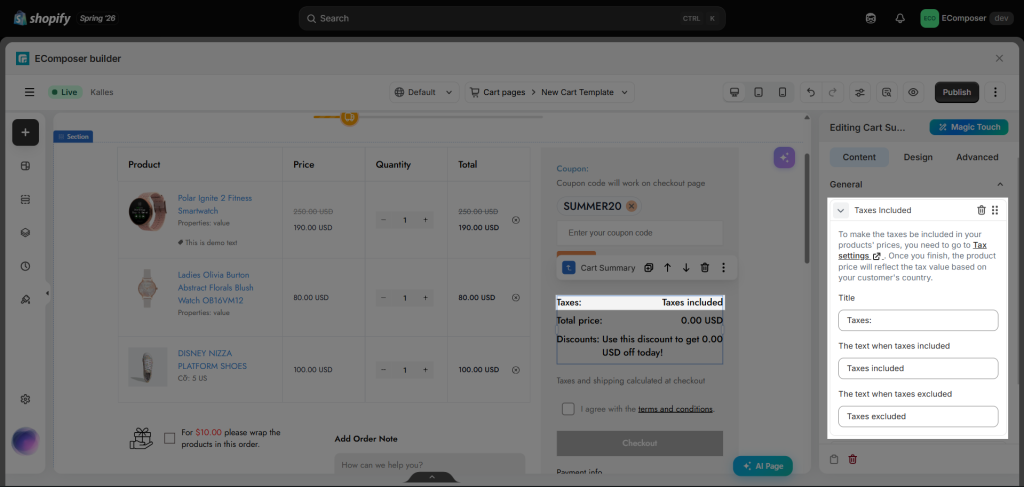Toggle the preview eye icon
The width and height of the screenshot is (1024, 487).
coord(913,92)
